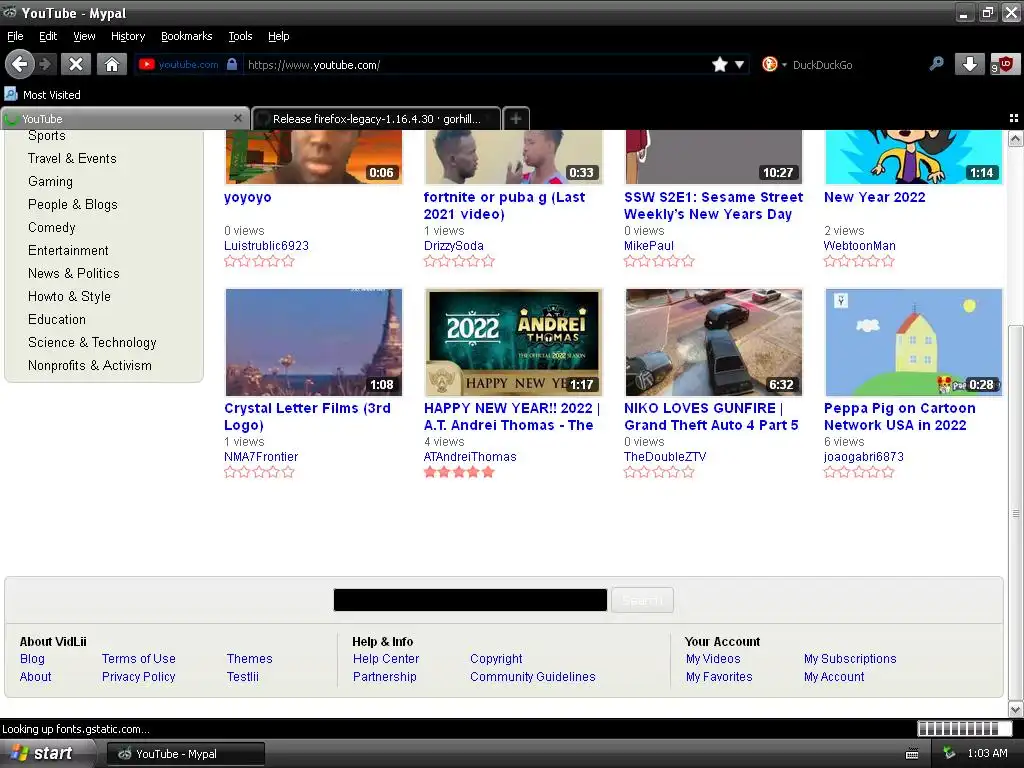Open the HAPPY NEW YEAR 2022 thumbnail
The image size is (1024, 768).
[513, 342]
